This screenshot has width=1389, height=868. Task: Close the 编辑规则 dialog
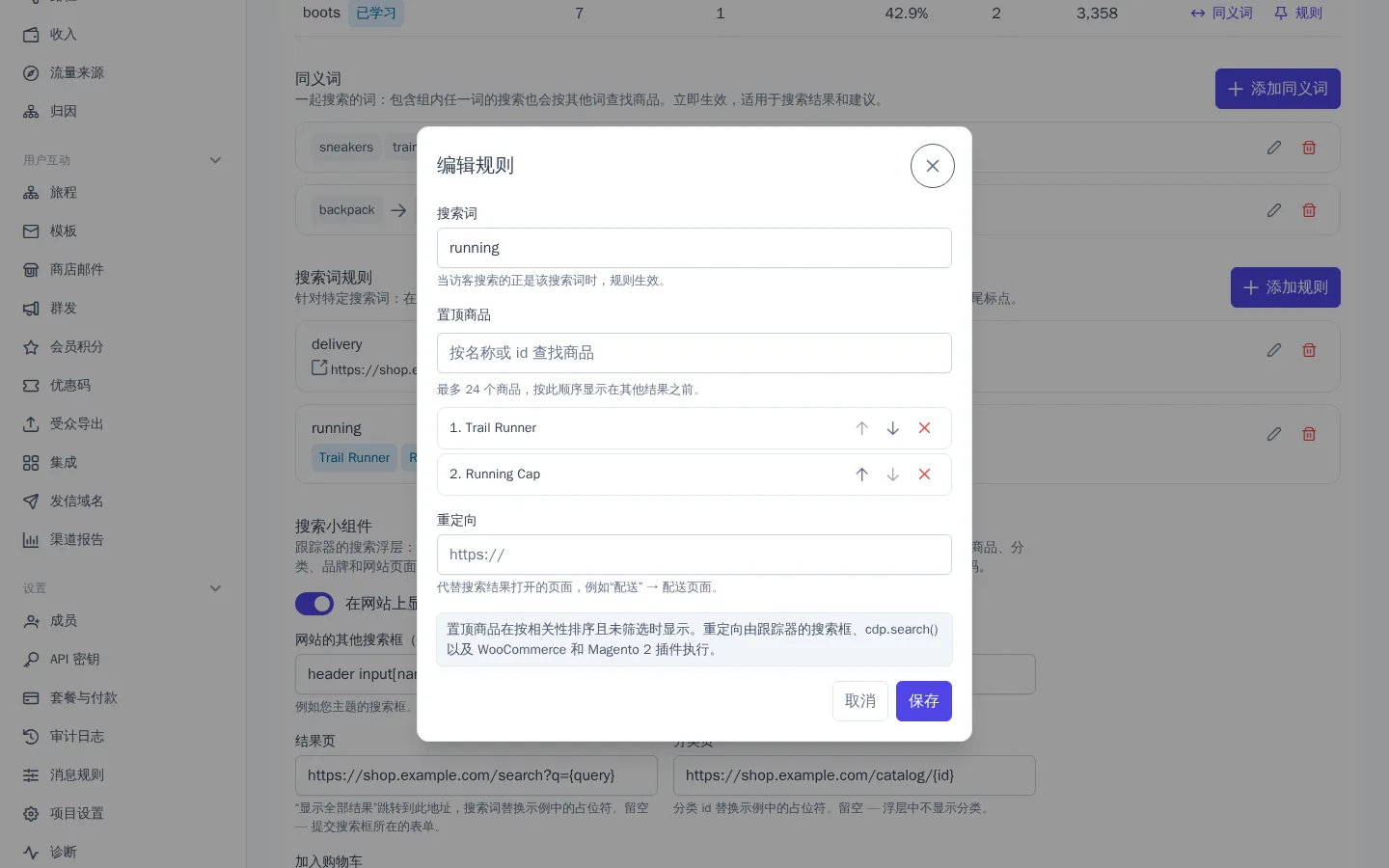[x=932, y=166]
